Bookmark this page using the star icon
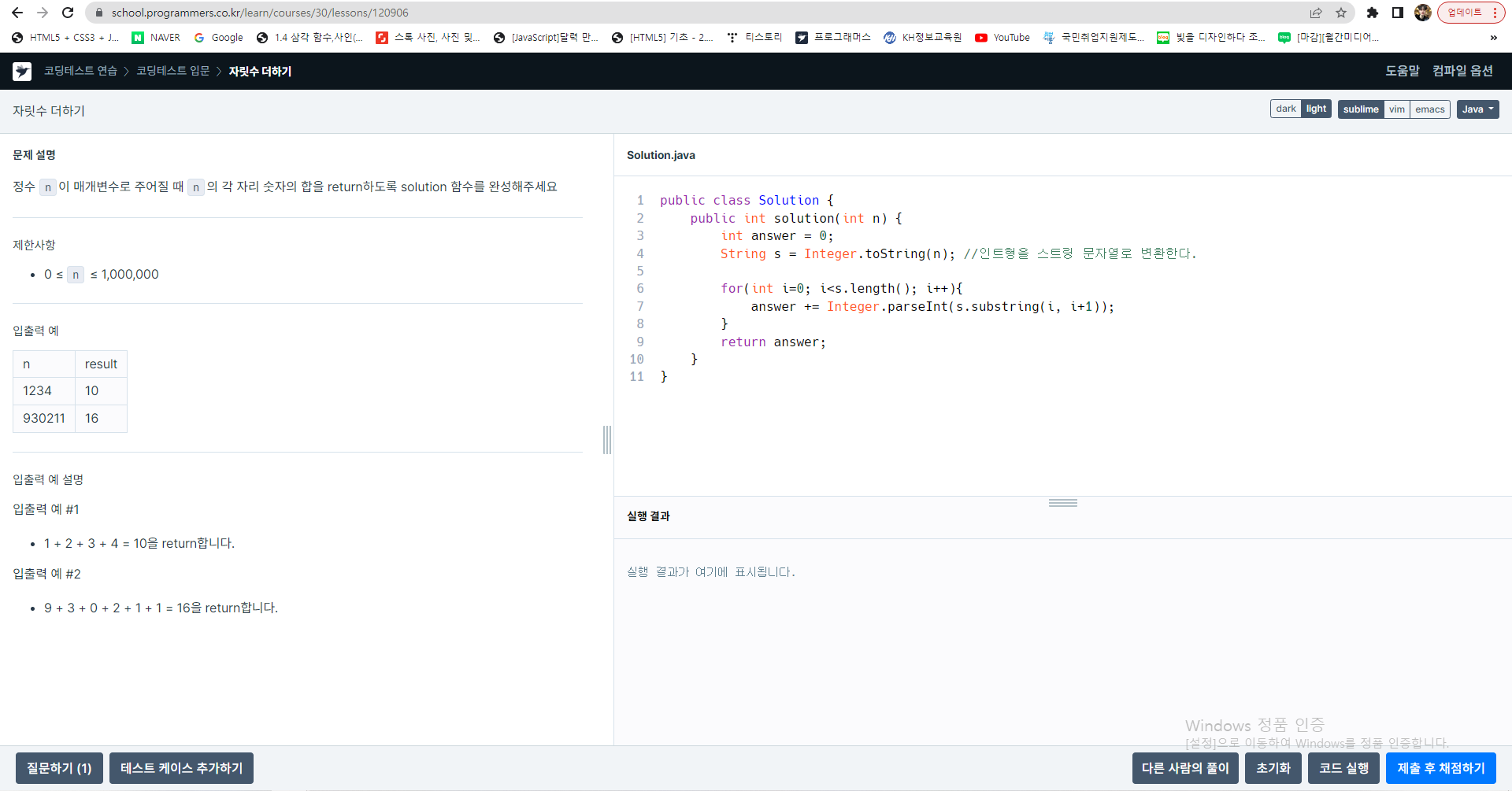The image size is (1512, 791). [x=1340, y=13]
